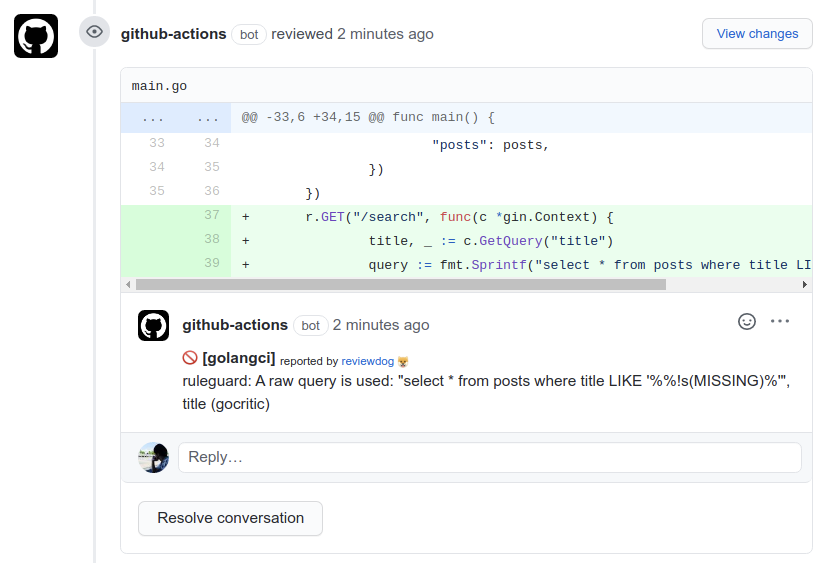828x563 pixels.
Task: Click the eye review icon in the timeline
Action: pos(95,32)
